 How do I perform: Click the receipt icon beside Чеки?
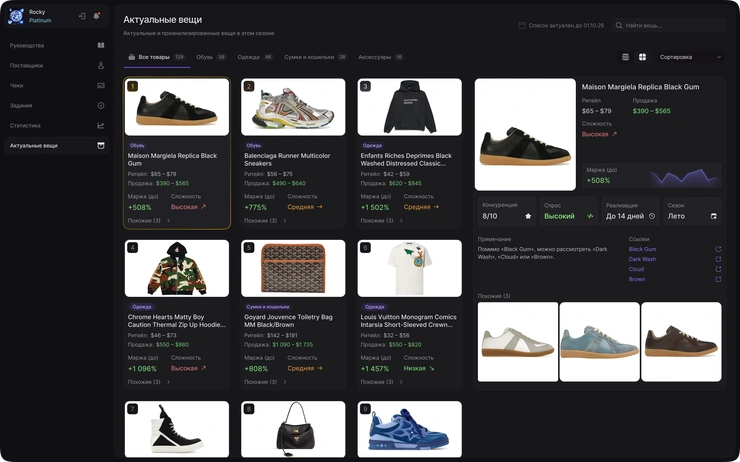click(x=101, y=85)
